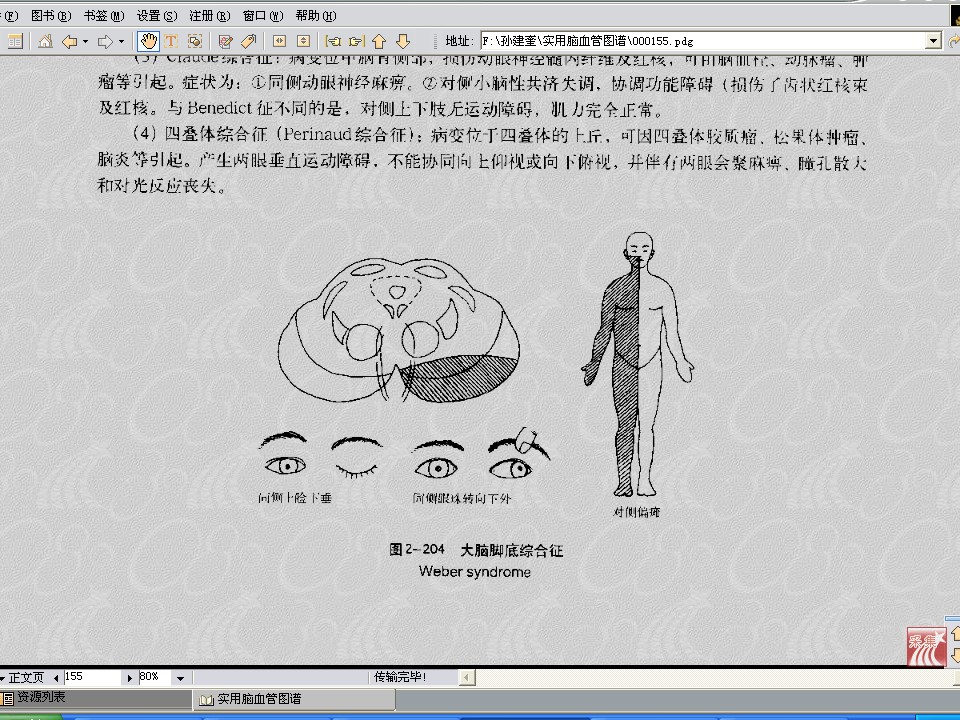This screenshot has height=720, width=960.
Task: Click the fit-width view icon
Action: [279, 41]
